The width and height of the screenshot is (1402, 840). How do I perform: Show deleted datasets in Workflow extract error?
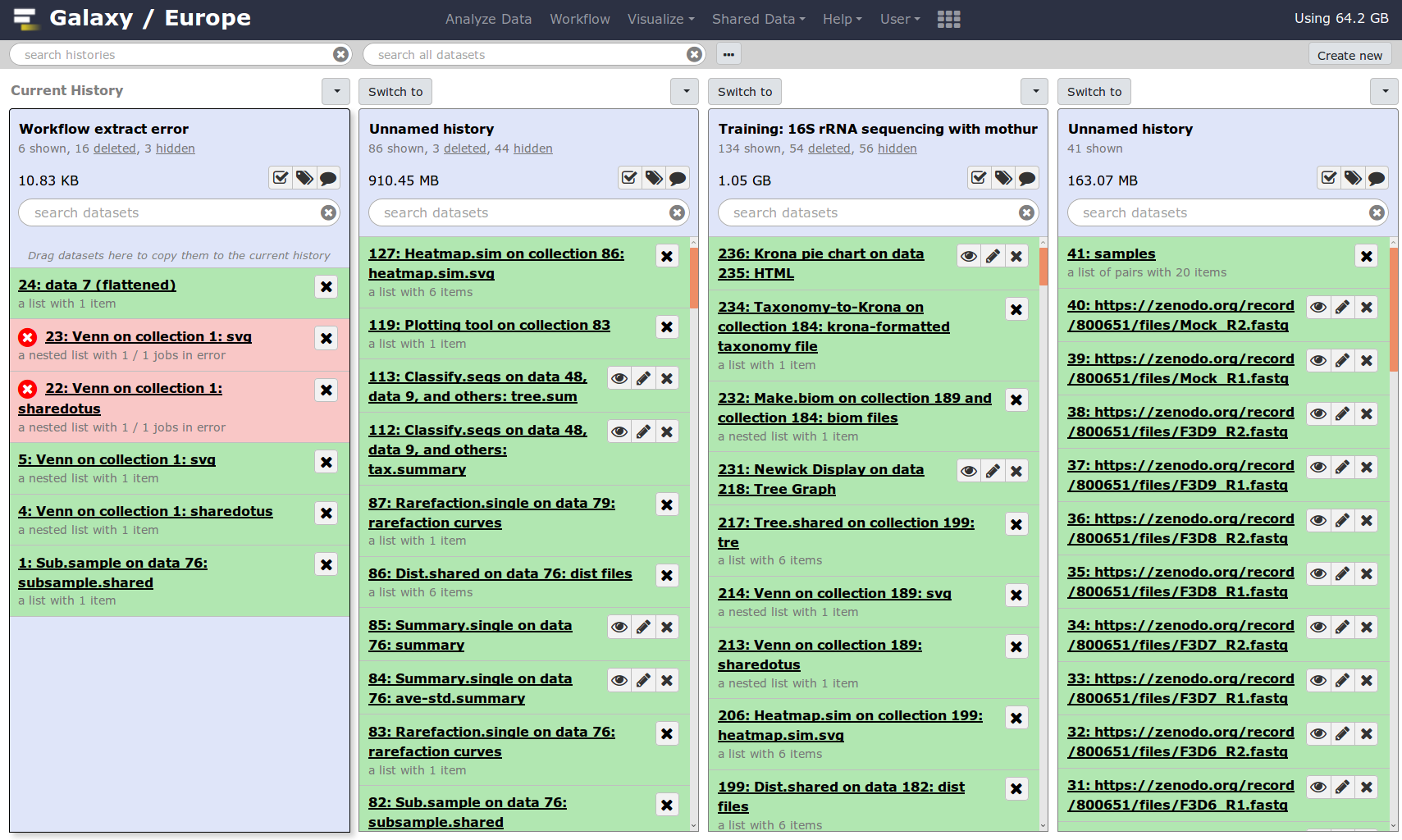tap(115, 148)
